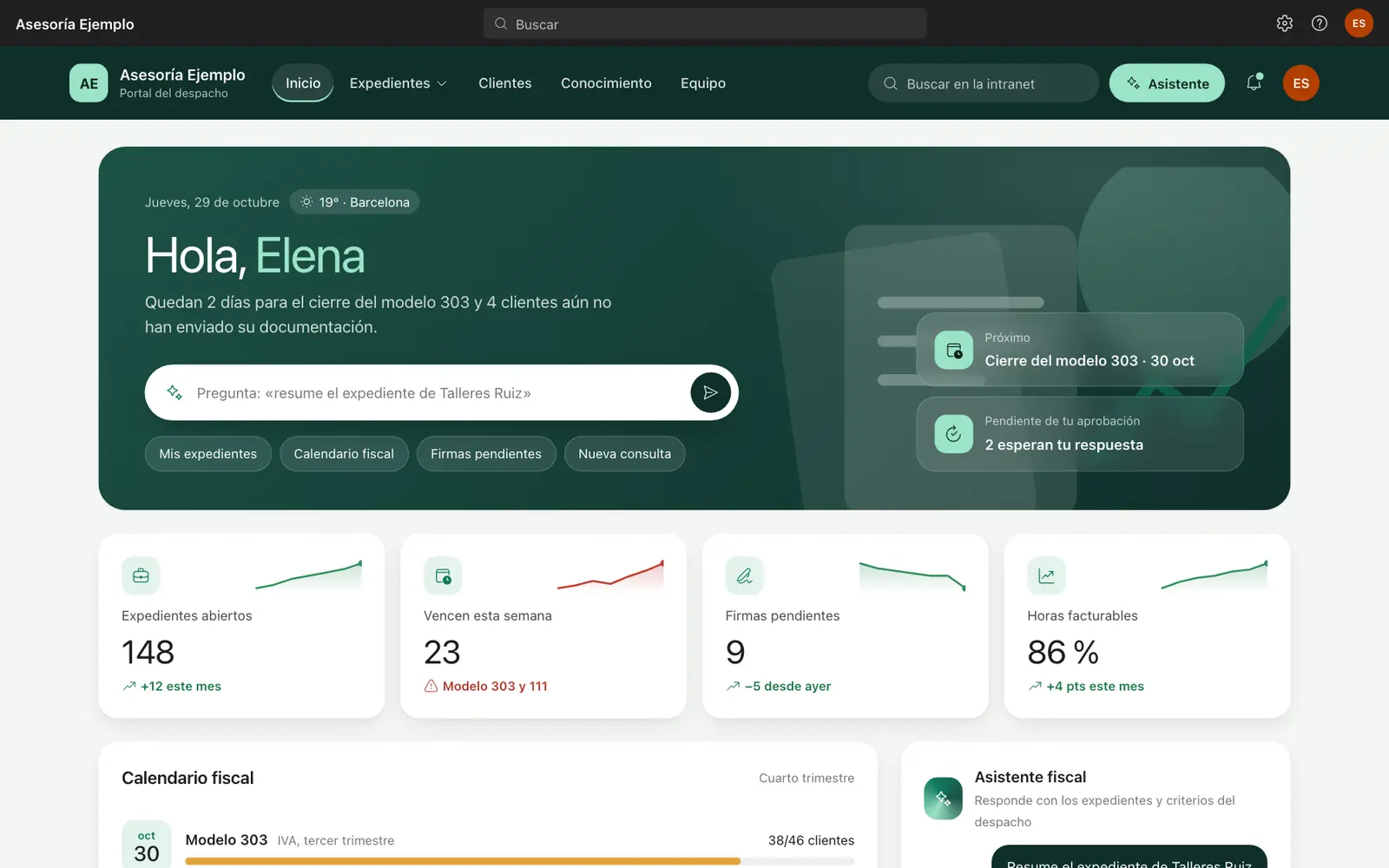Open the Conocimiento section
The image size is (1389, 868).
(x=606, y=83)
